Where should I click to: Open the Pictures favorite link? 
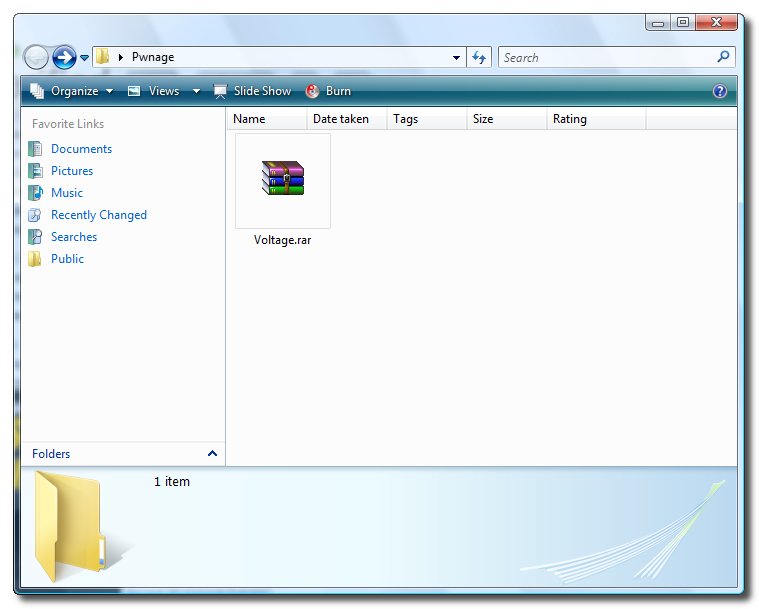coord(72,171)
